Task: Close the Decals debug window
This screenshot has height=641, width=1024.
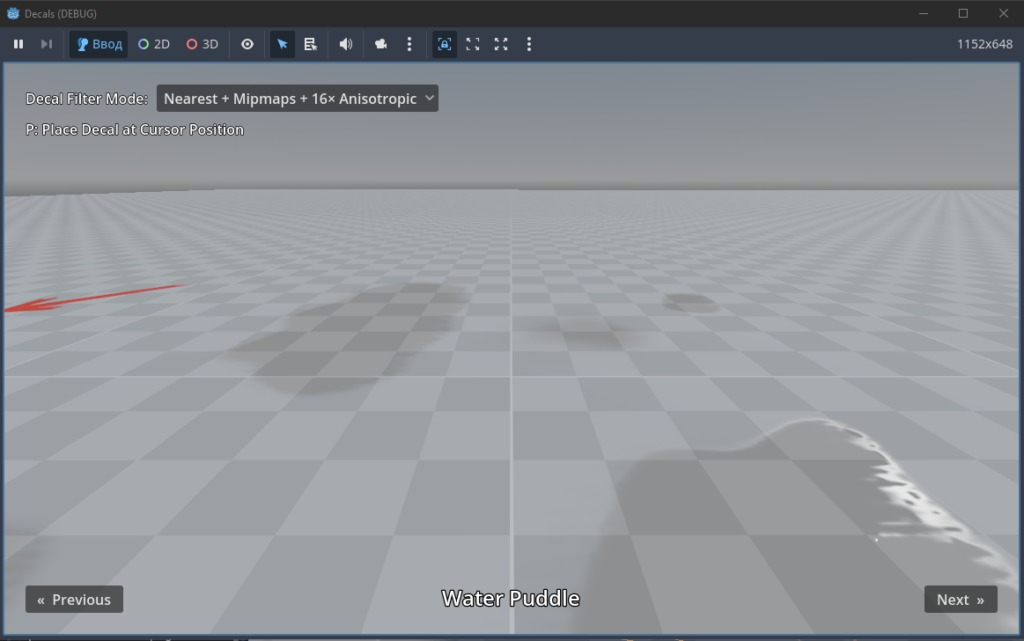Action: pyautogui.click(x=1004, y=13)
